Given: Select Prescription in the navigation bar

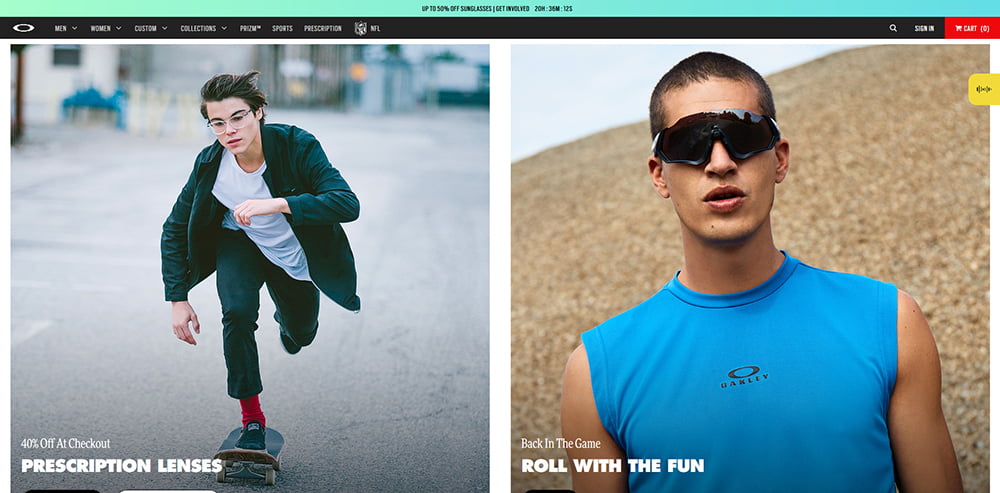Looking at the screenshot, I should [x=323, y=28].
